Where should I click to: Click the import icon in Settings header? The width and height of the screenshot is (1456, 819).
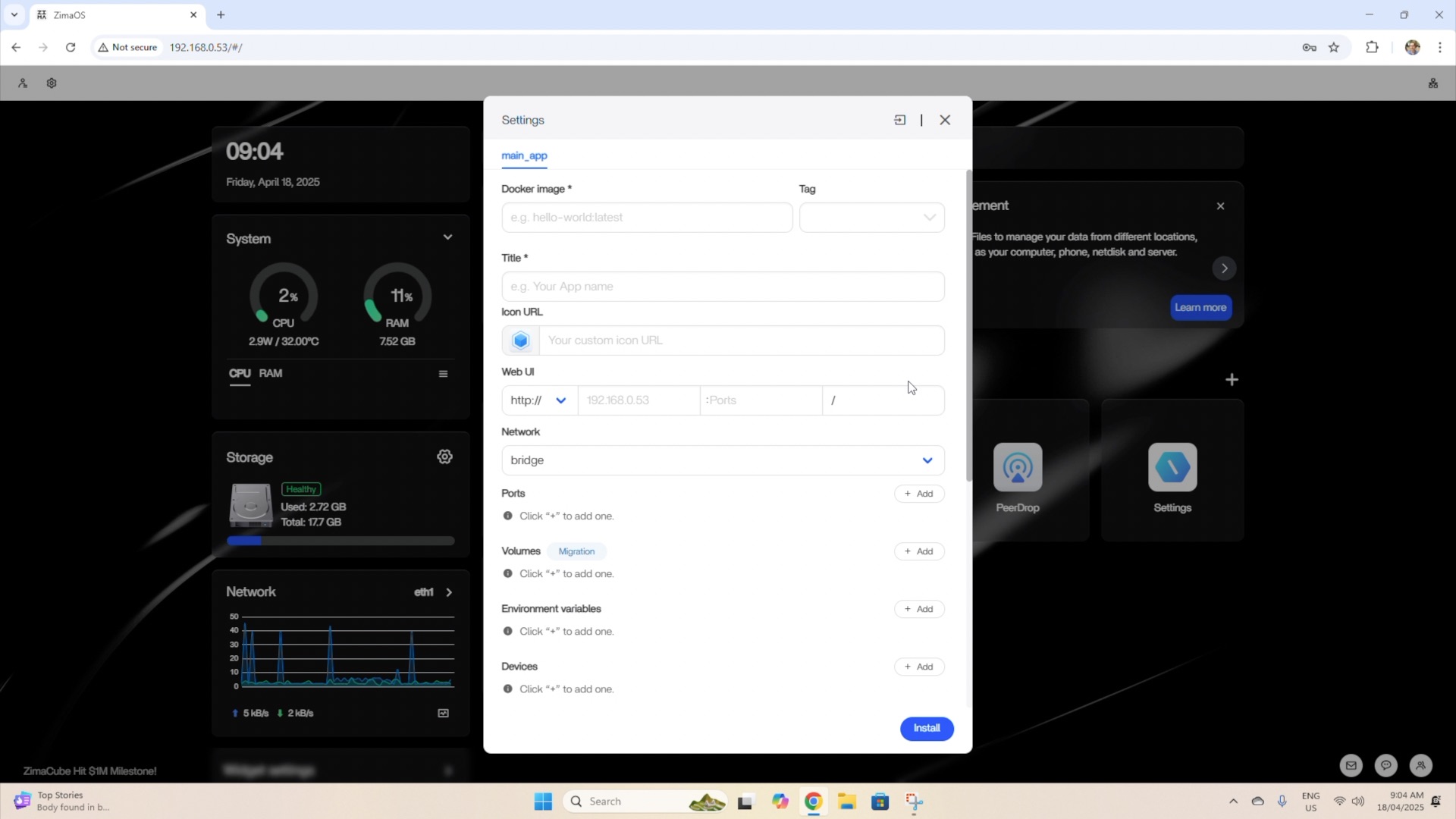tap(899, 120)
